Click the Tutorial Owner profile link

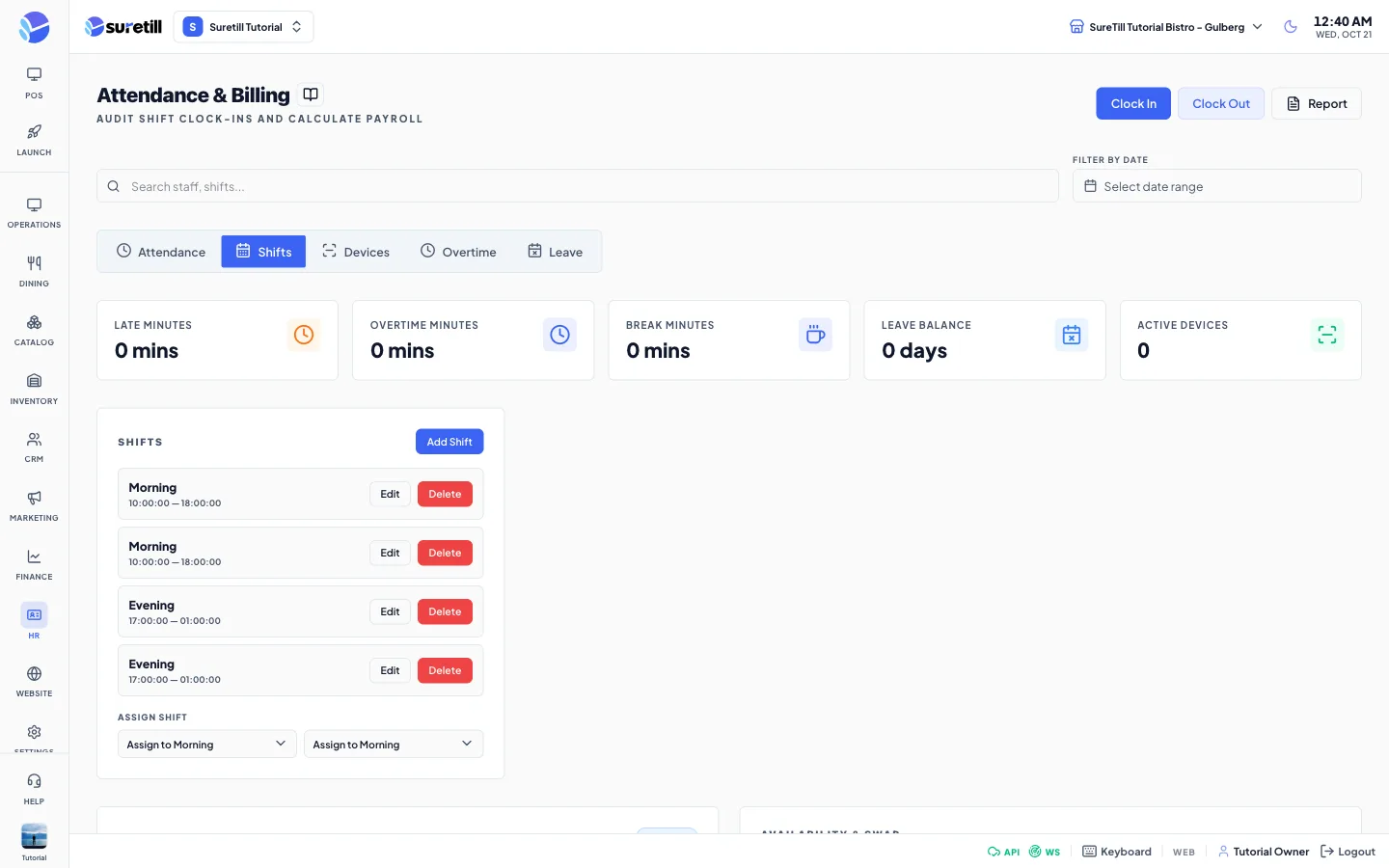click(1264, 852)
